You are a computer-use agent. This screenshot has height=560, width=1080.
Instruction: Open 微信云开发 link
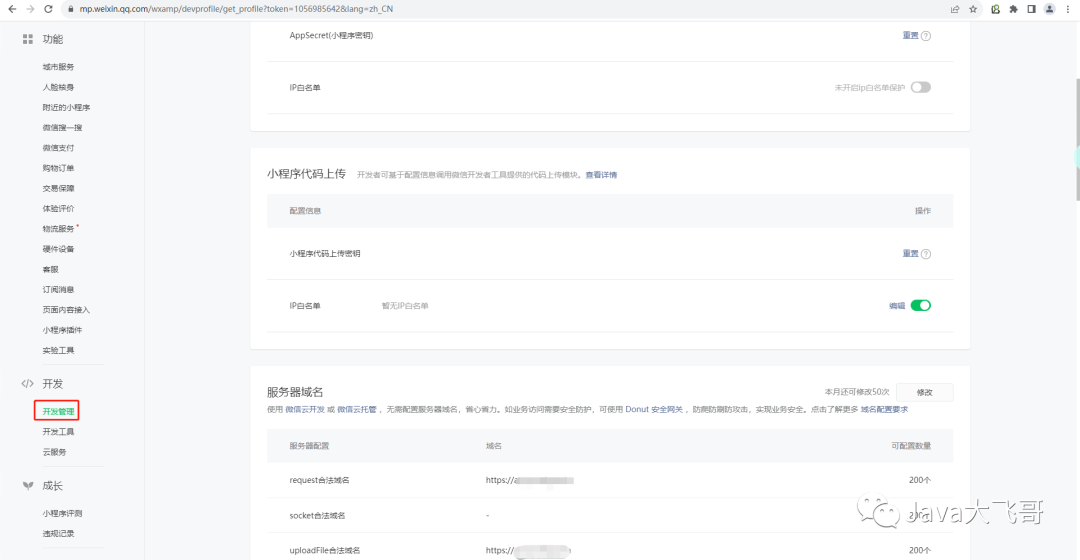[x=305, y=409]
